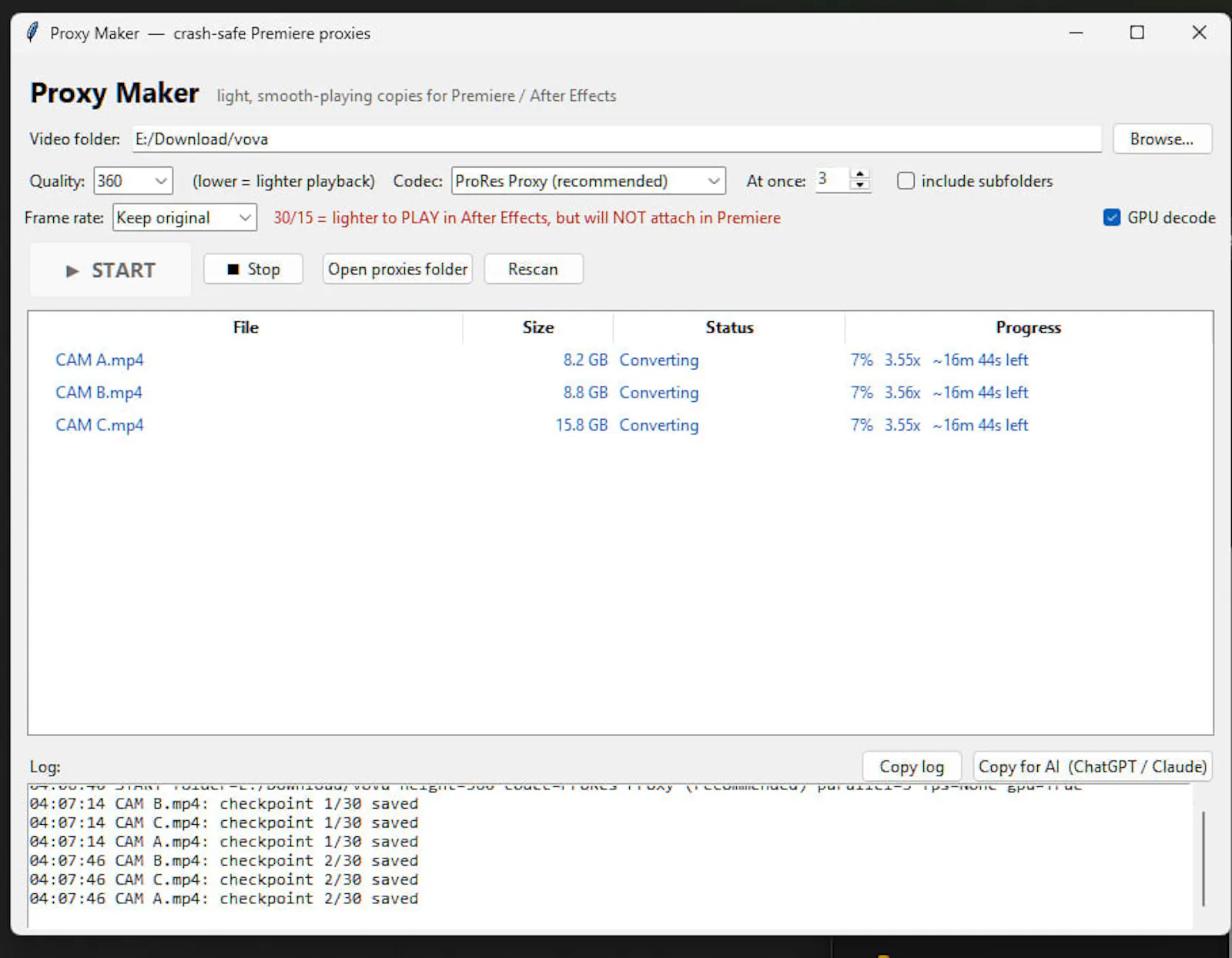Screen dimensions: 1232x958
Task: Open proxies folder
Action: (x=397, y=269)
